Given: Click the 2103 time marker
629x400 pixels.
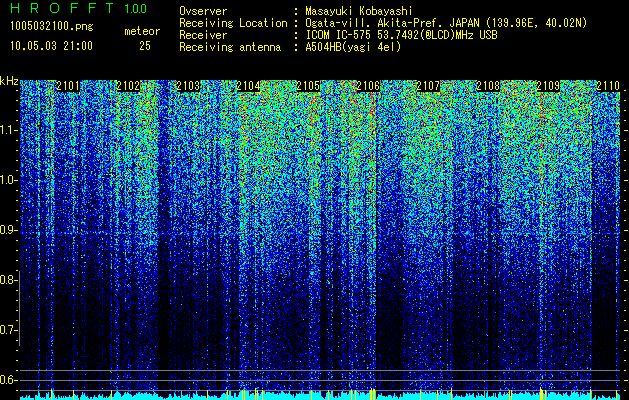Looking at the screenshot, I should (188, 86).
